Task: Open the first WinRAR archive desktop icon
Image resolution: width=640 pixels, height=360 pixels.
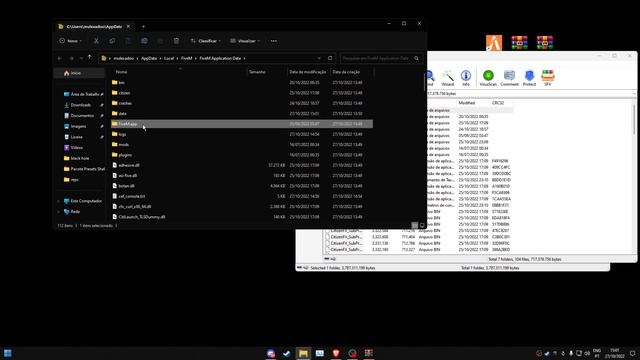Action: (519, 43)
